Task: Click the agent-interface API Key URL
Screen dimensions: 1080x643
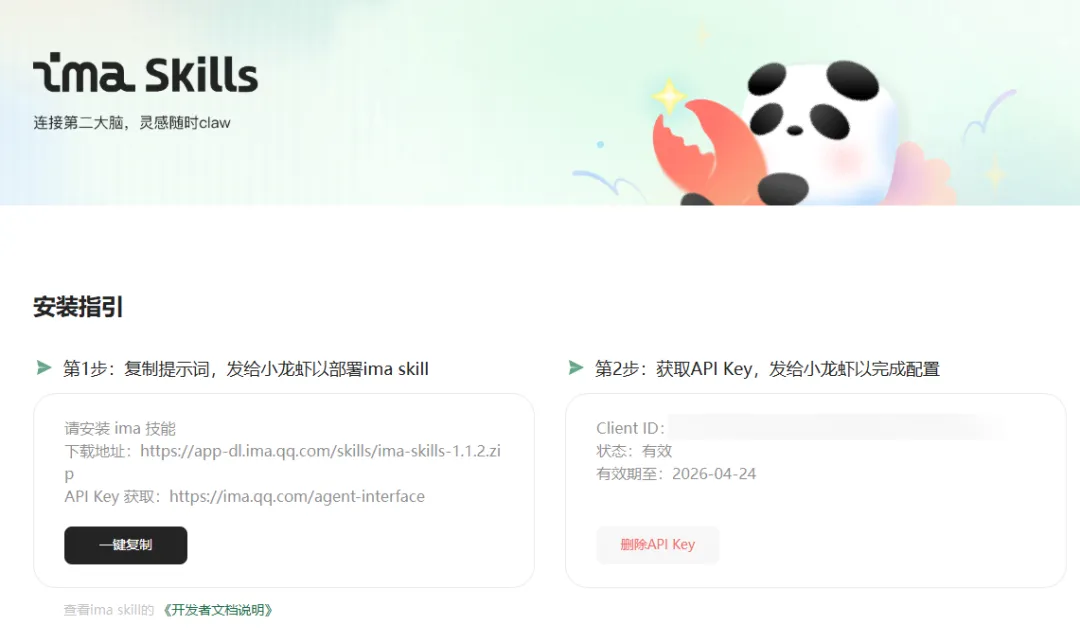Action: (297, 496)
